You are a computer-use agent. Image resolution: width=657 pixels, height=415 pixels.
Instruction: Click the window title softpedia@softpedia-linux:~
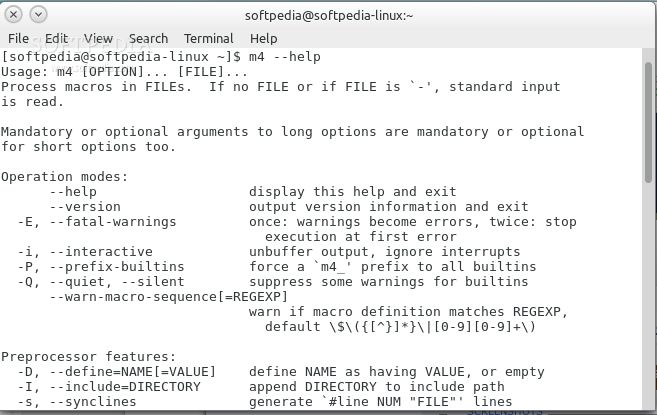click(x=329, y=16)
